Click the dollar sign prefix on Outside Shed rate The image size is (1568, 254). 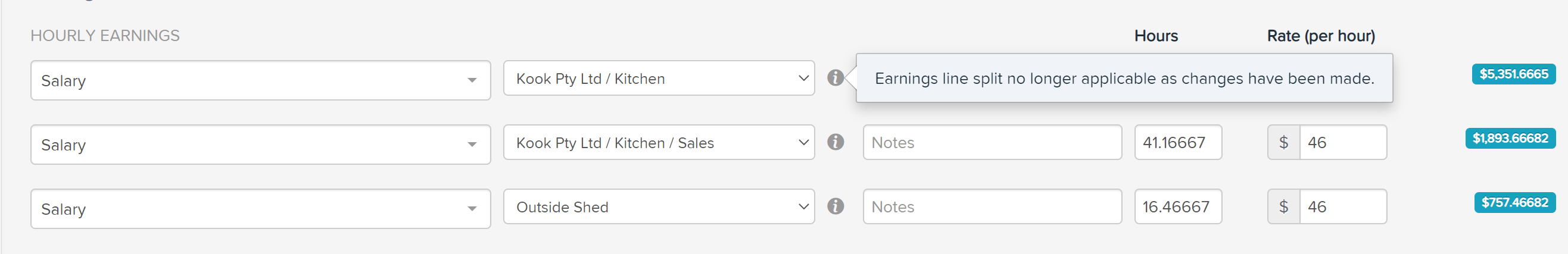pyautogui.click(x=1284, y=207)
